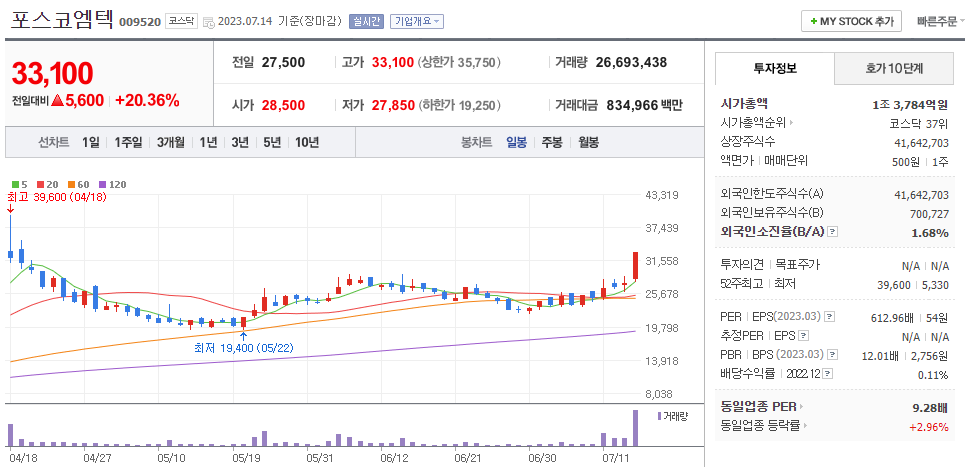Screen dimensions: 968x467
Task: Open help icon next to PER EPS(2023.03)
Action: 830,317
